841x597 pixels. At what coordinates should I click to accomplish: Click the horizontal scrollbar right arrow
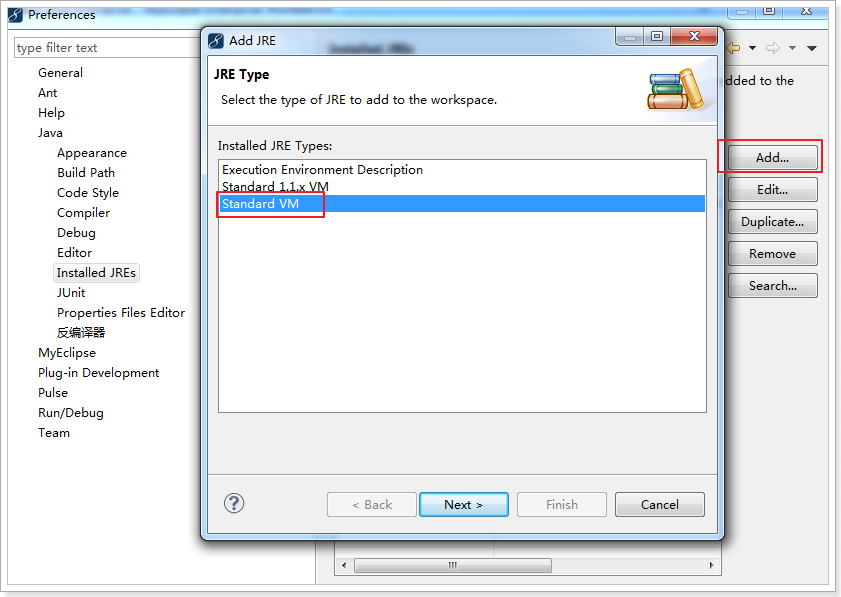coord(711,565)
